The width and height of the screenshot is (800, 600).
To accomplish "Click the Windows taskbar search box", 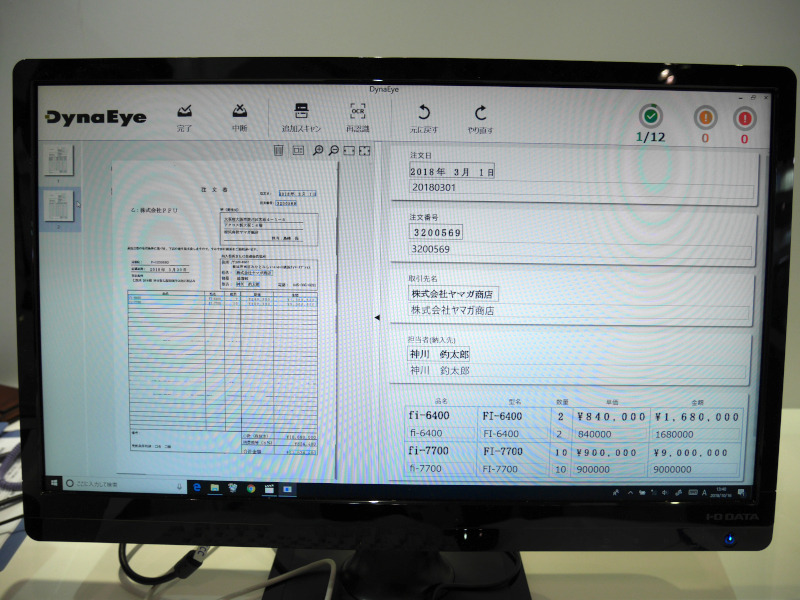I will (x=124, y=484).
